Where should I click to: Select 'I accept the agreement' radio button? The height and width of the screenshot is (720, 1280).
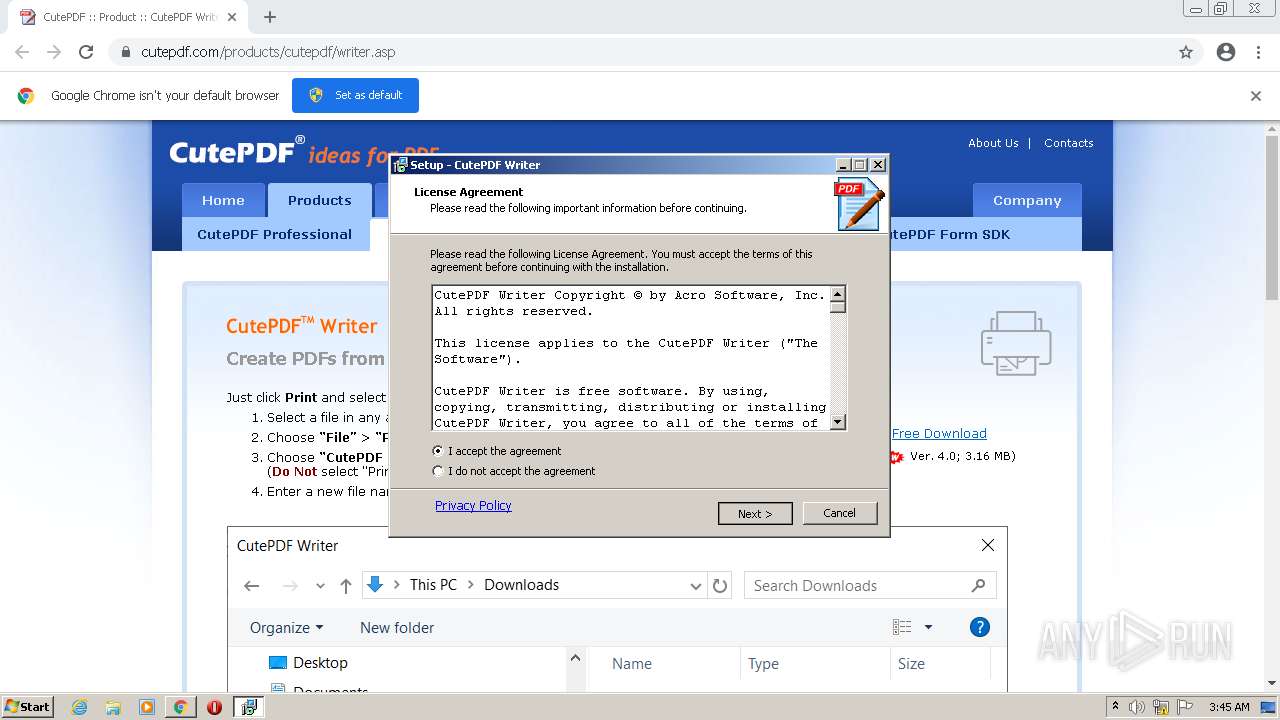point(437,451)
